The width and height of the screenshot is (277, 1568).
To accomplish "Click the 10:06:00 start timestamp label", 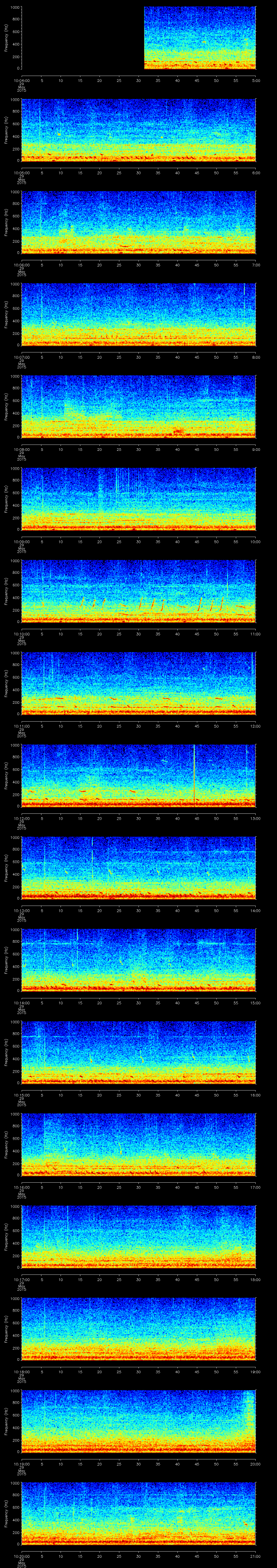I will pos(21,265).
